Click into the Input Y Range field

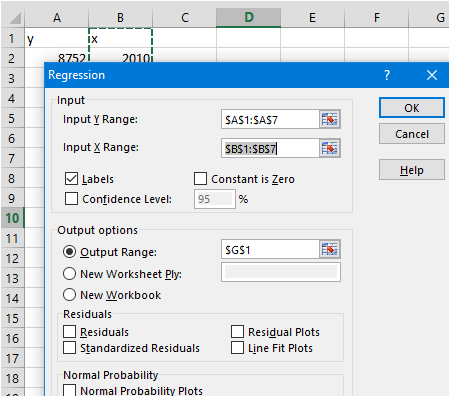pos(270,119)
